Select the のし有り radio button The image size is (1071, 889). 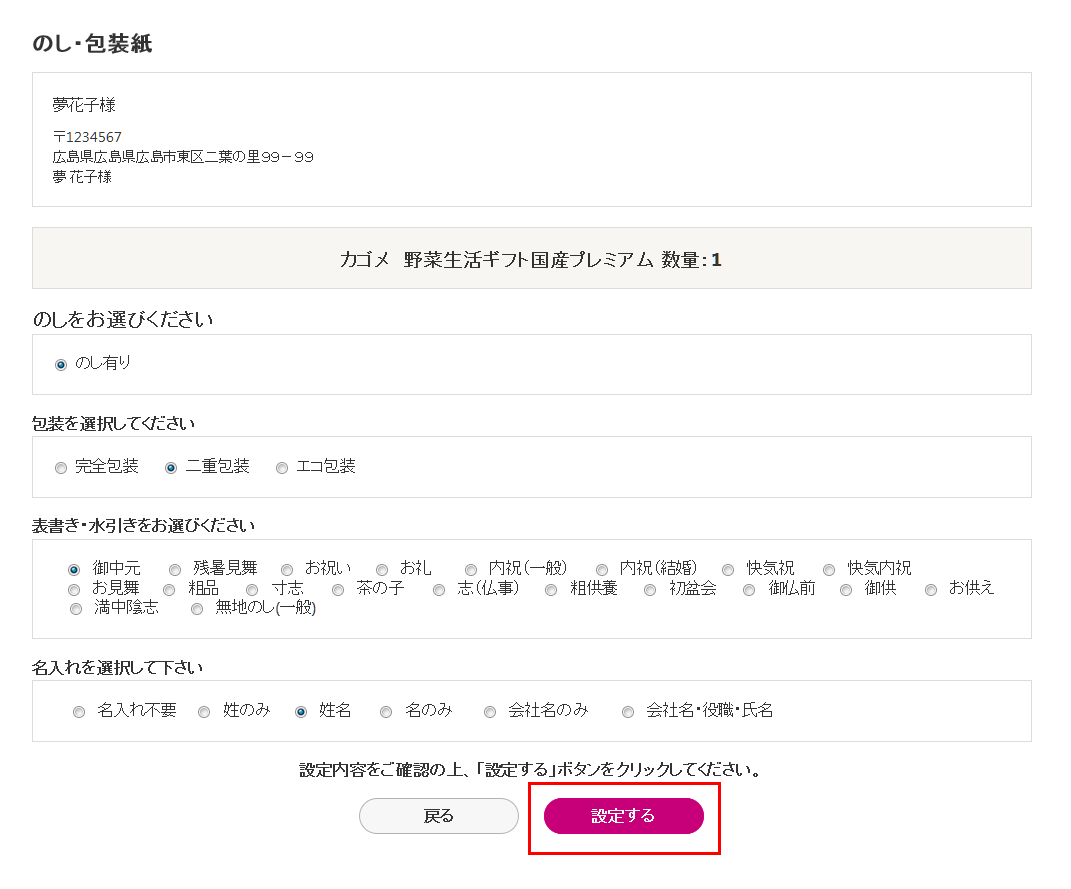pyautogui.click(x=61, y=365)
